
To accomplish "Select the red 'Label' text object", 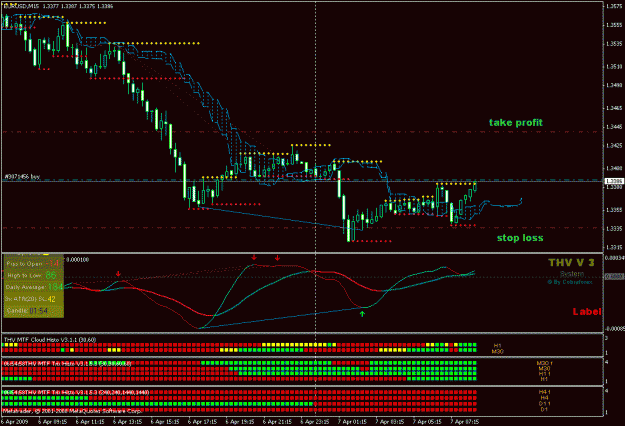I will point(586,312).
